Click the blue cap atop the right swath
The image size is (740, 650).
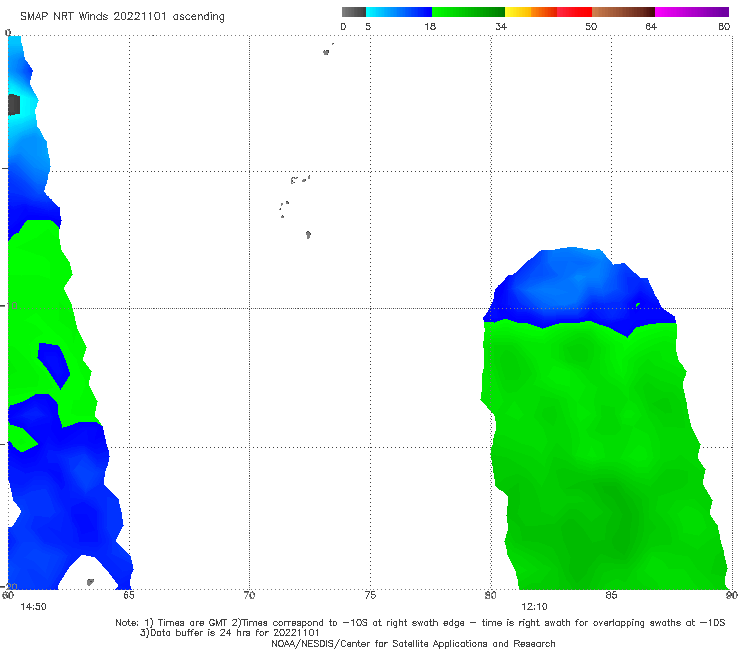pyautogui.click(x=578, y=288)
